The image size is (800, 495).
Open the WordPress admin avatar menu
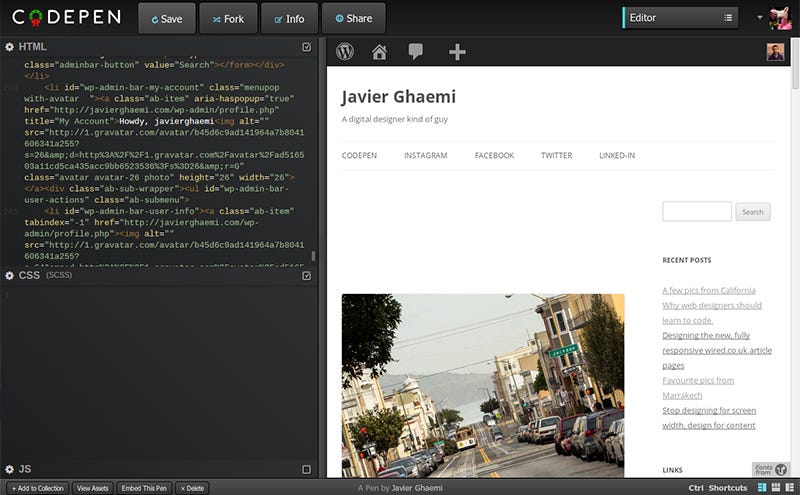click(775, 52)
